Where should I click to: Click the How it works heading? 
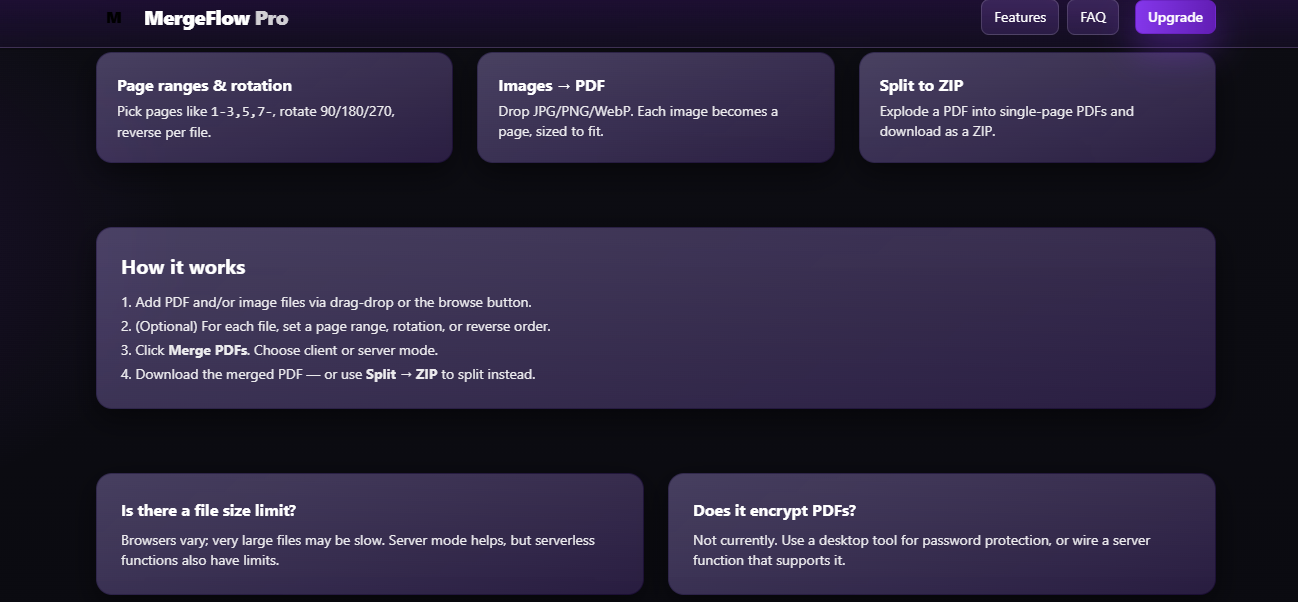coord(183,267)
